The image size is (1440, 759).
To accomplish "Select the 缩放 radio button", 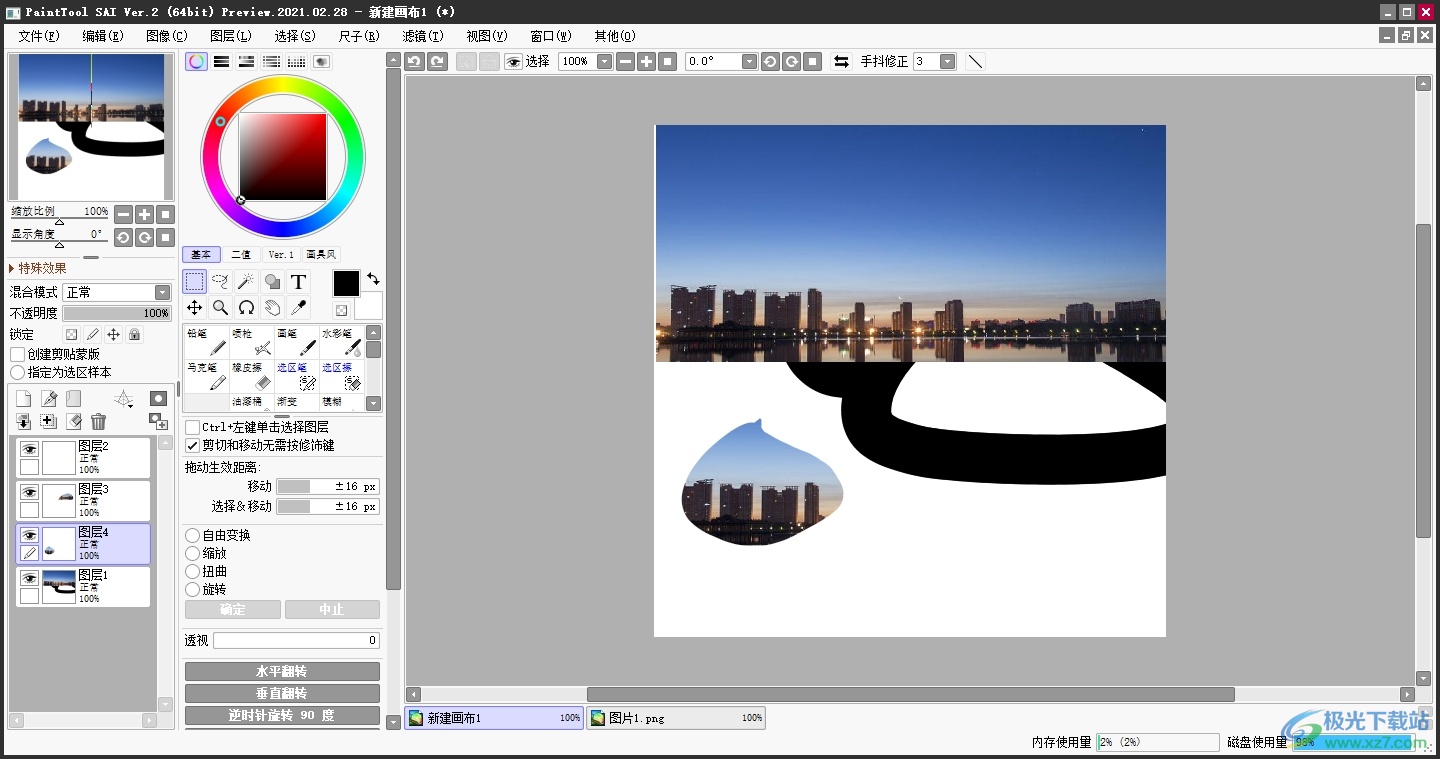I will tap(193, 553).
